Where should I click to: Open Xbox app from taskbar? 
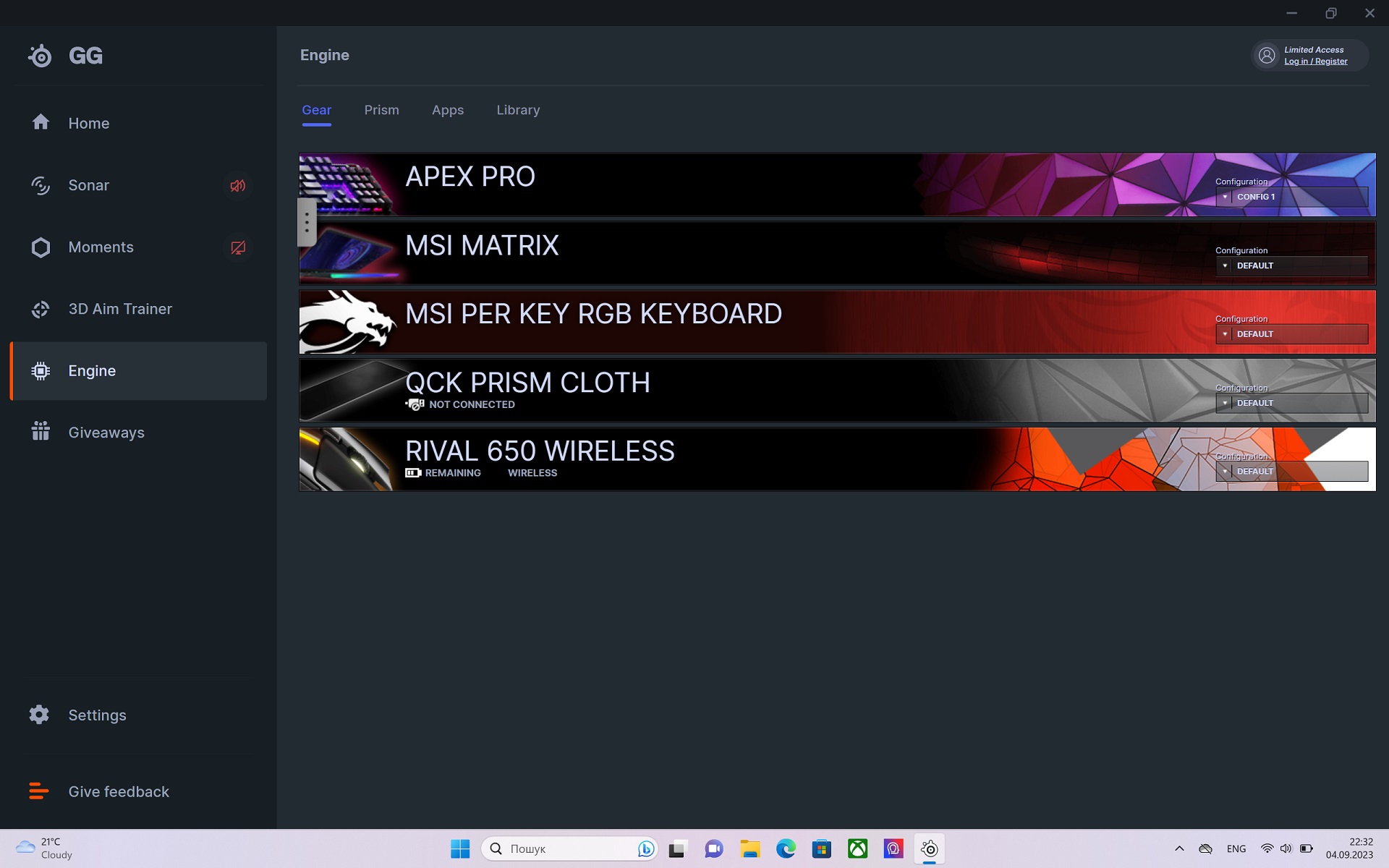[x=858, y=848]
